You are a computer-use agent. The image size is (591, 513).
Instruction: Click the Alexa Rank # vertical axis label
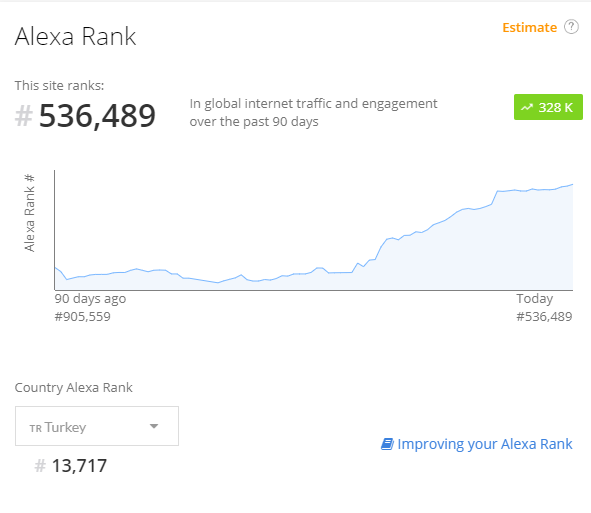coord(29,213)
